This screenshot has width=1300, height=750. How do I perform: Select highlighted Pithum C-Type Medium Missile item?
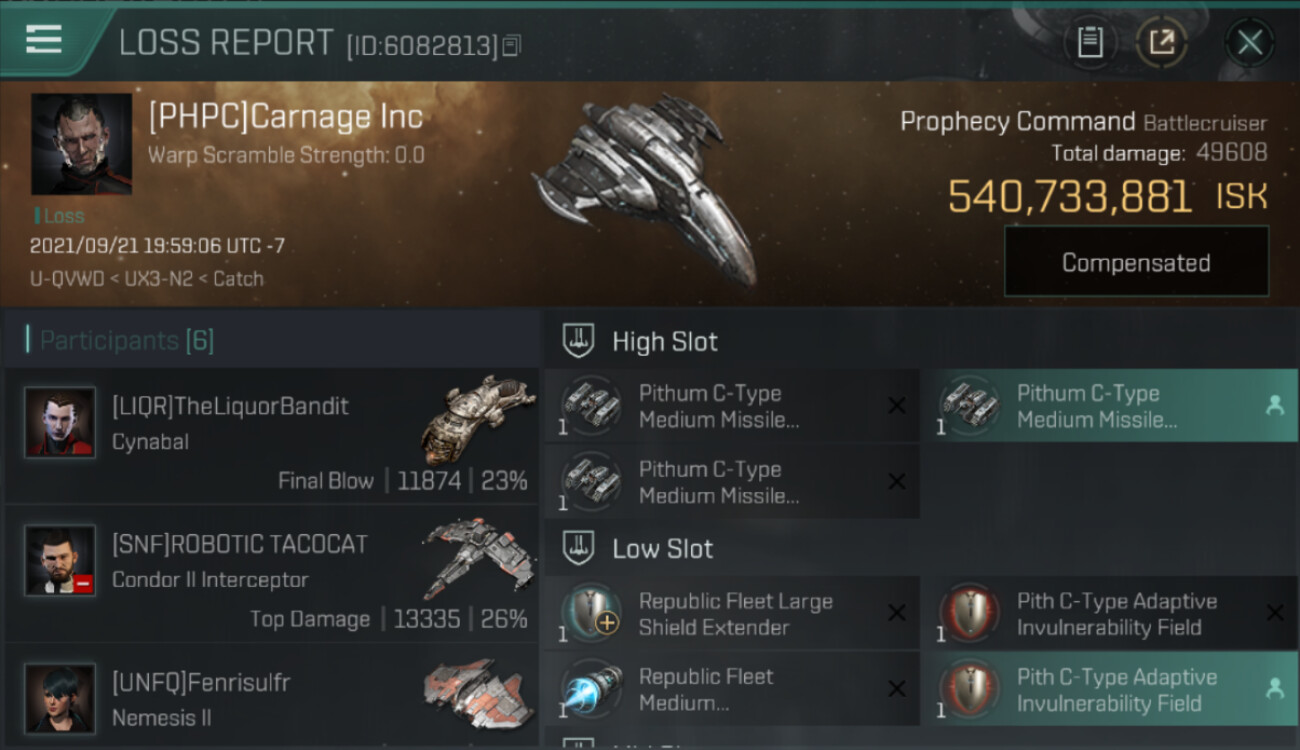click(1109, 406)
